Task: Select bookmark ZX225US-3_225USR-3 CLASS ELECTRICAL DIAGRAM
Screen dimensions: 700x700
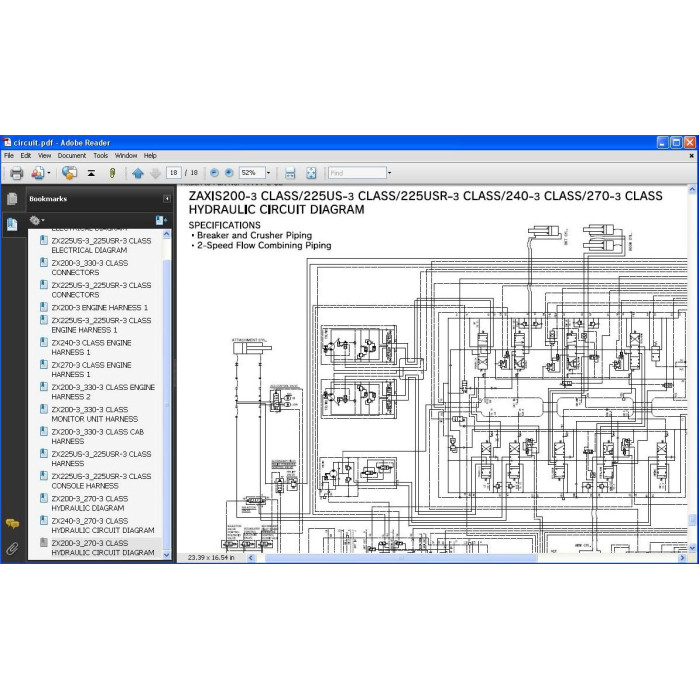Action: click(x=101, y=246)
